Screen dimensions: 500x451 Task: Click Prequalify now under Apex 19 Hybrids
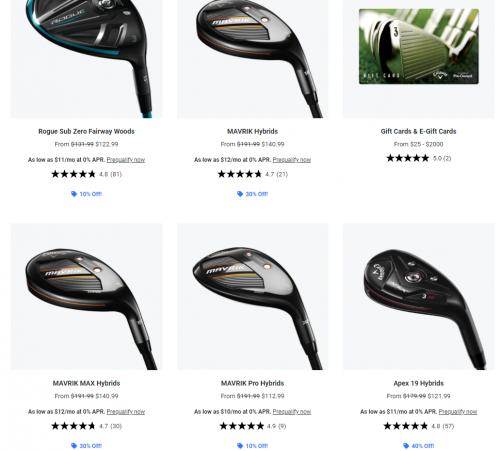(x=458, y=412)
